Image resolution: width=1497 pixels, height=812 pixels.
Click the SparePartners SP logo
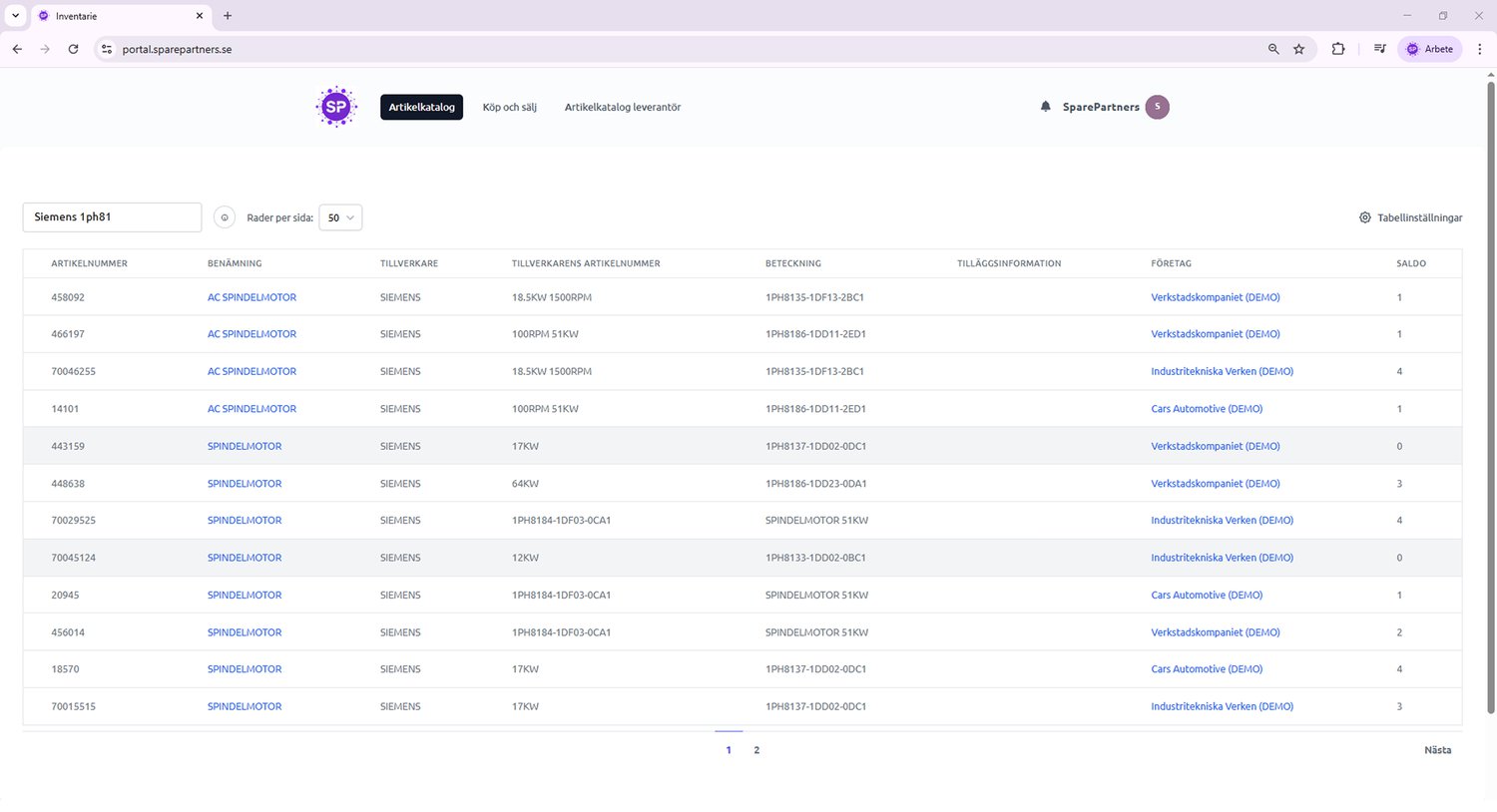pos(336,107)
